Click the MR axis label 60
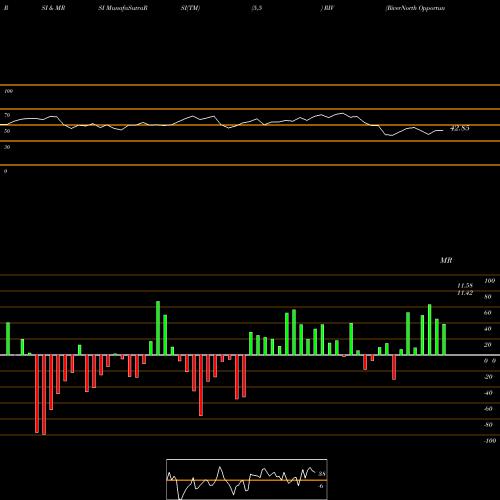Screen dimensions: 500x500 coord(488,313)
